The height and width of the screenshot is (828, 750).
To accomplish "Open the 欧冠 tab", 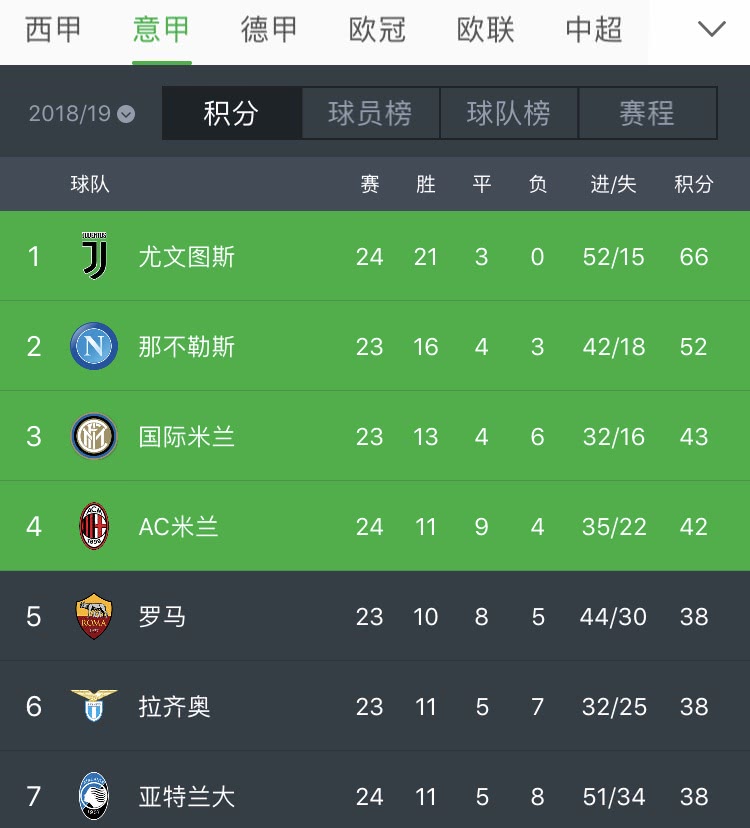I will pyautogui.click(x=377, y=29).
